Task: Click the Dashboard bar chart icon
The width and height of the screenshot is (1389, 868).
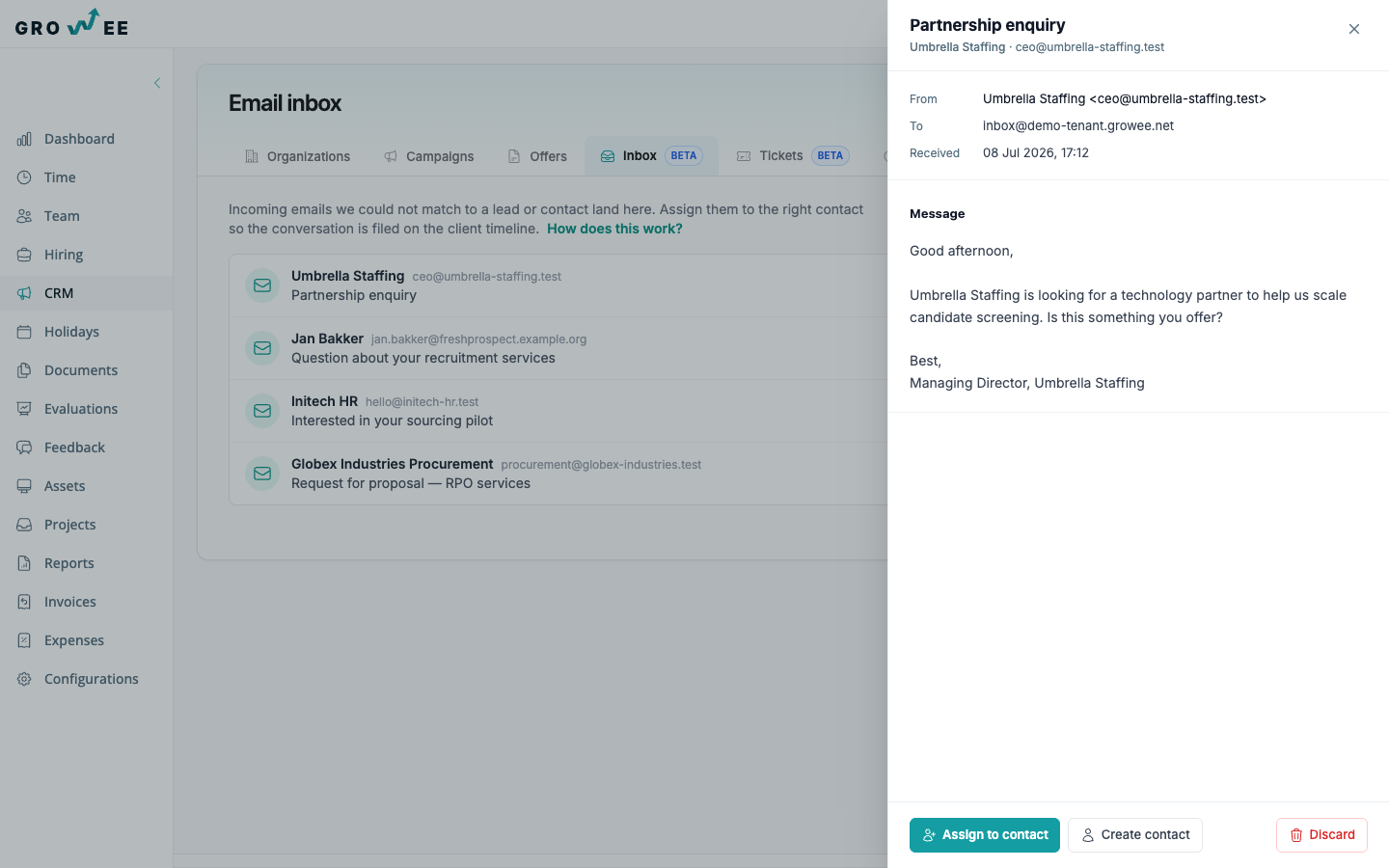Action: 24,139
